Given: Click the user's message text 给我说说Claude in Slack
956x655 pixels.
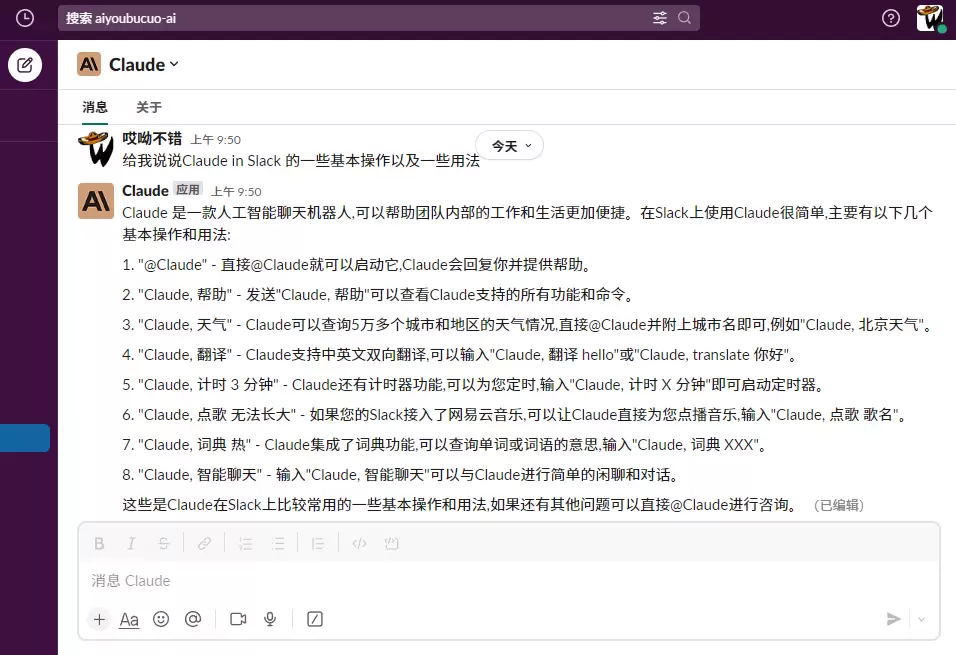Looking at the screenshot, I should (301, 161).
